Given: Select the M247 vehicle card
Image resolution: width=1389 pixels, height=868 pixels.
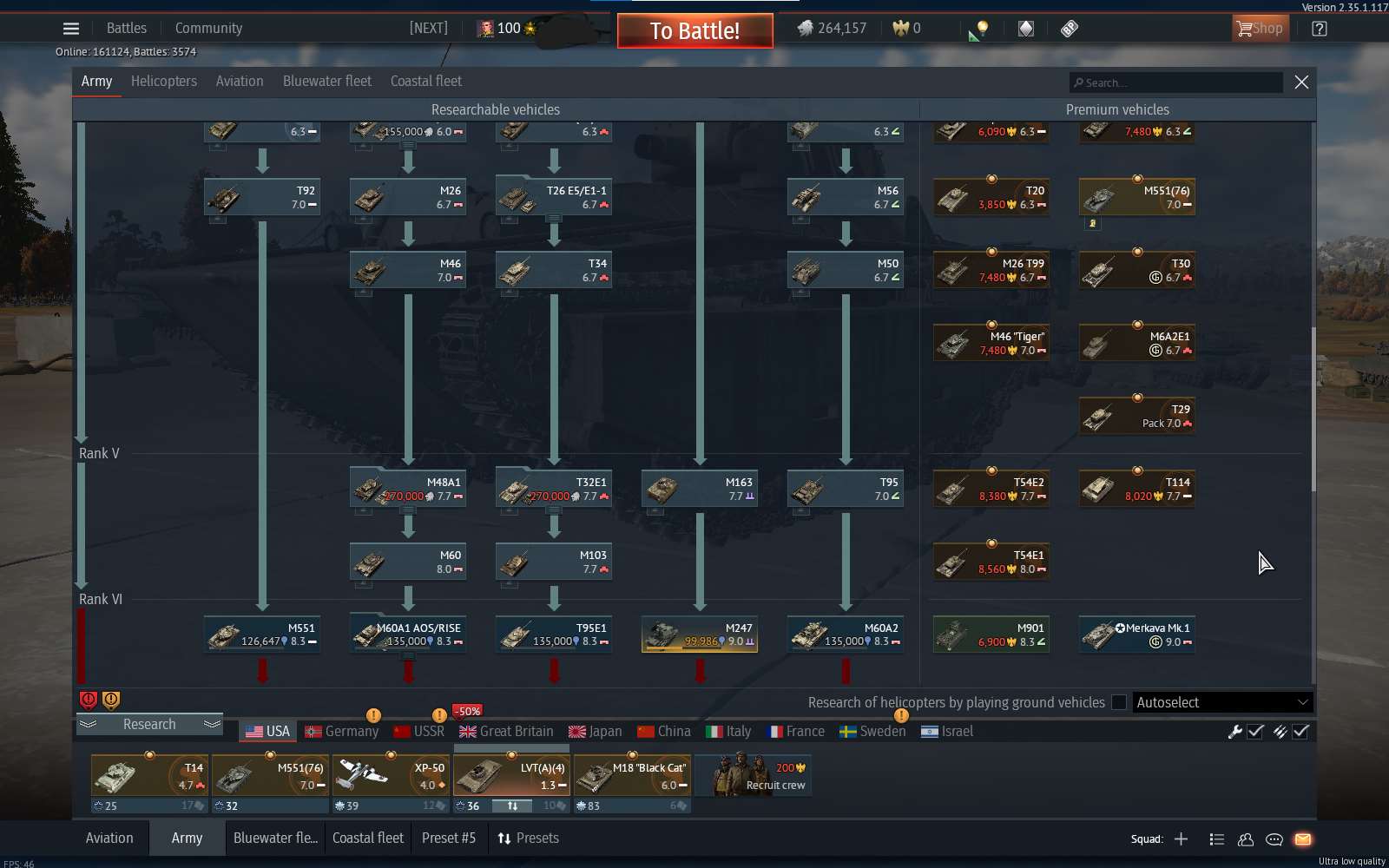Looking at the screenshot, I should [700, 635].
